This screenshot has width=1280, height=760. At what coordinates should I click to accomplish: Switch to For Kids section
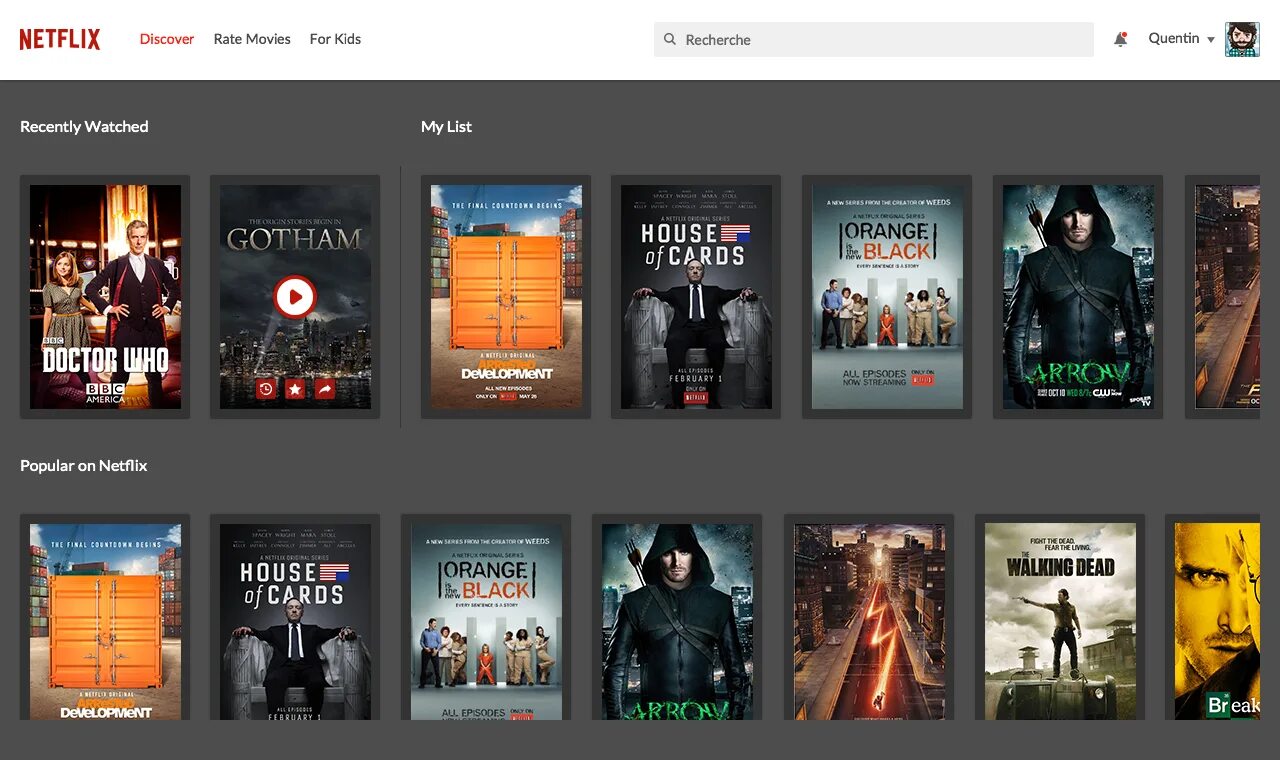pyautogui.click(x=335, y=39)
